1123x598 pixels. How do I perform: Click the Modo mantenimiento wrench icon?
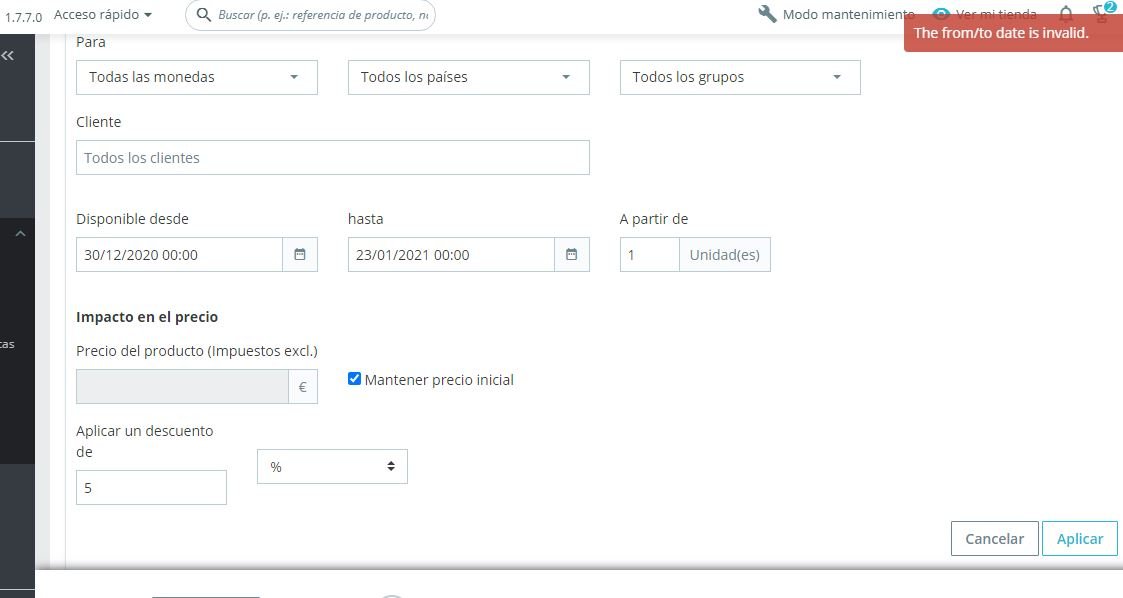767,14
